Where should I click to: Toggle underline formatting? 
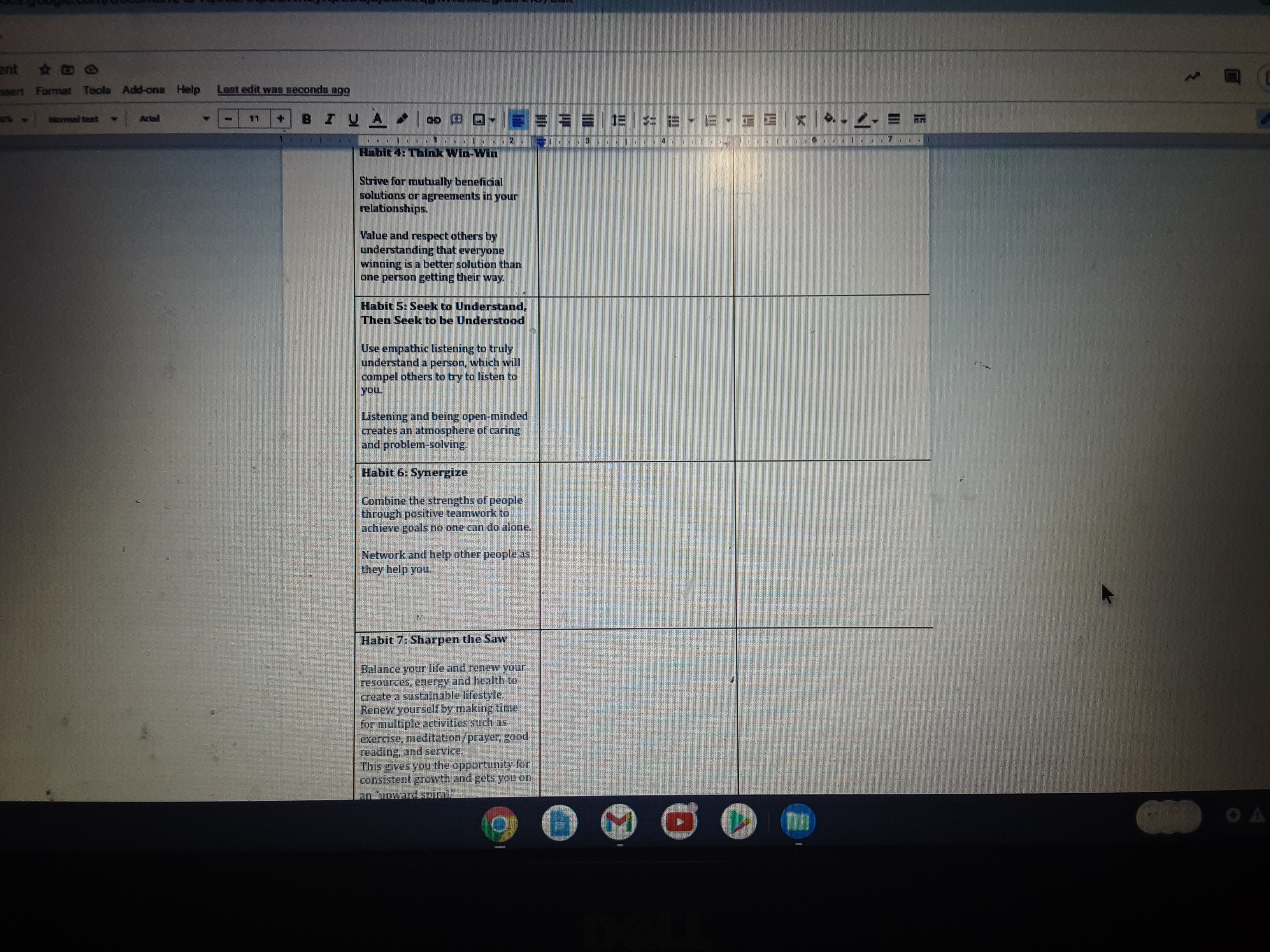click(353, 119)
